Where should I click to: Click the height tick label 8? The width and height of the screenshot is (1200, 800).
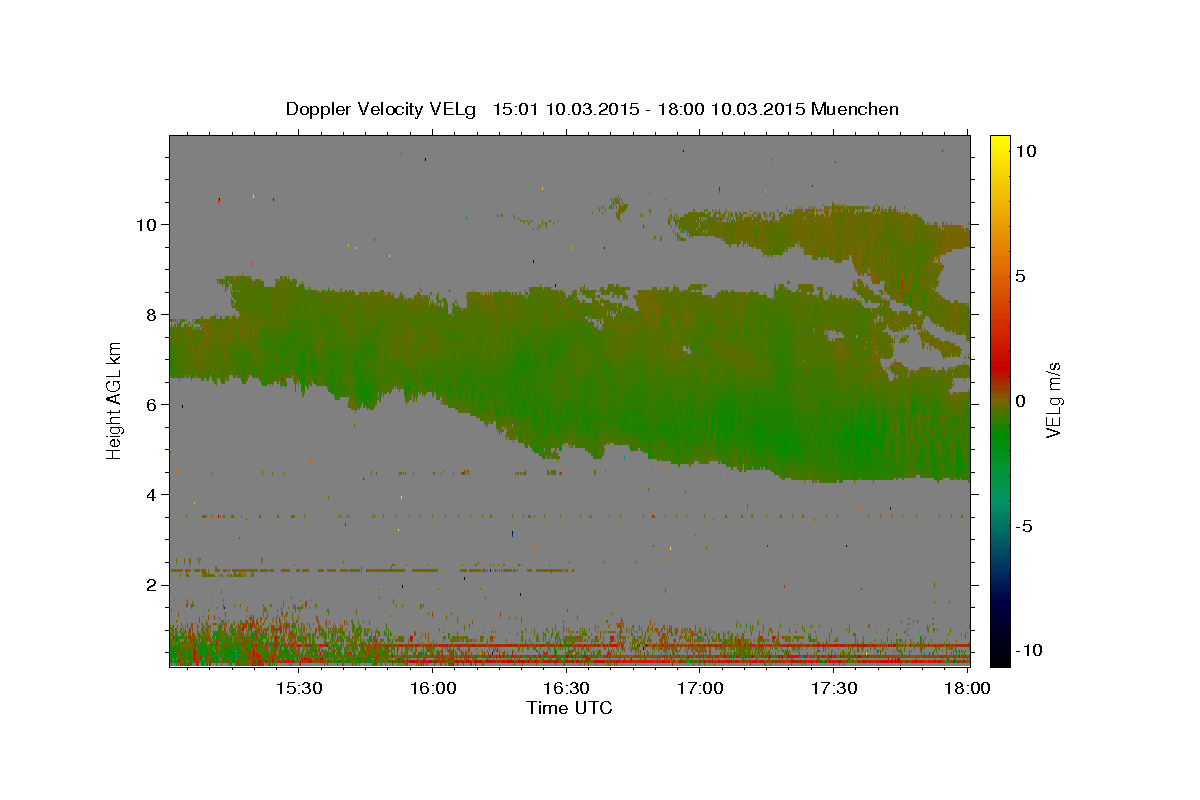[x=152, y=315]
